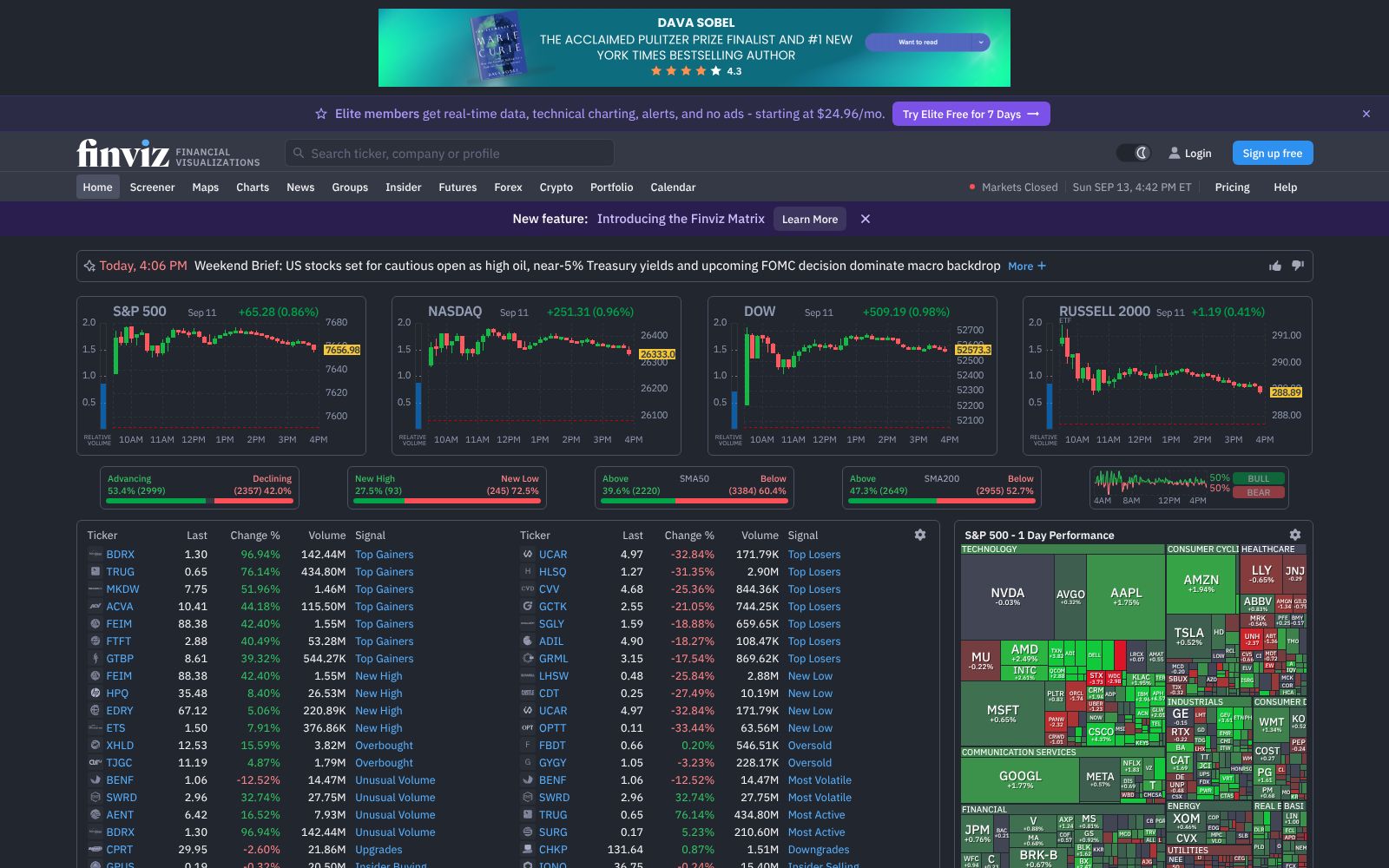The width and height of the screenshot is (1389, 868).
Task: Click the Dava Sobel advertisement banner
Action: (x=694, y=48)
